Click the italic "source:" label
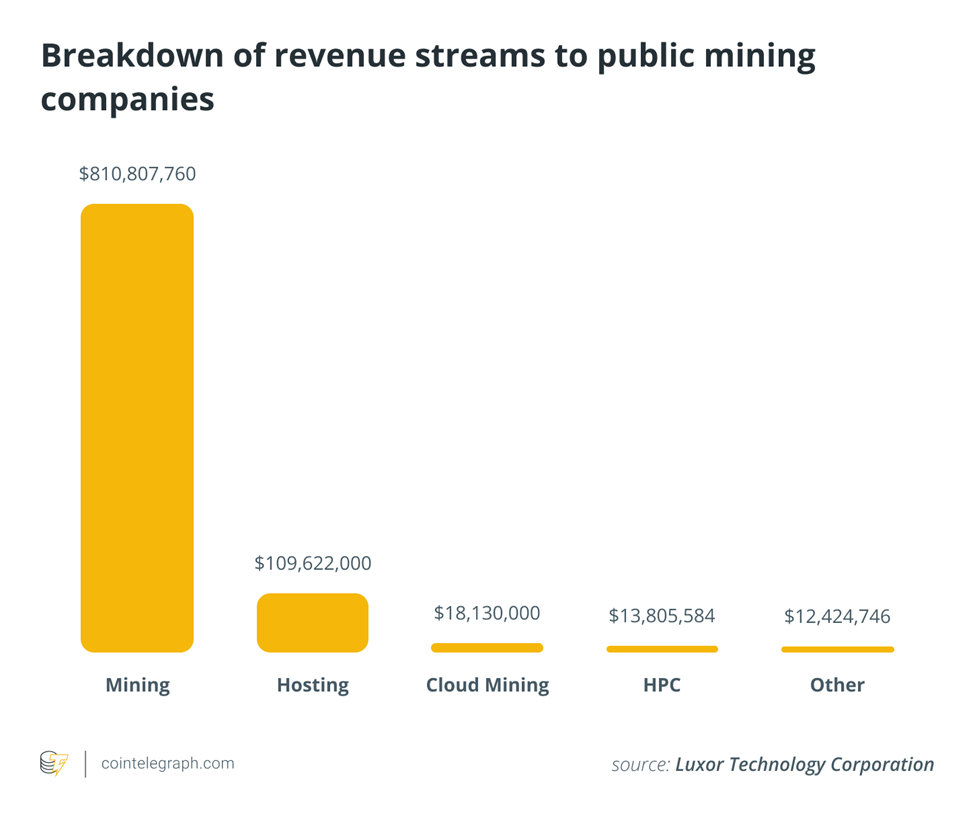The height and width of the screenshot is (818, 975). (x=640, y=765)
